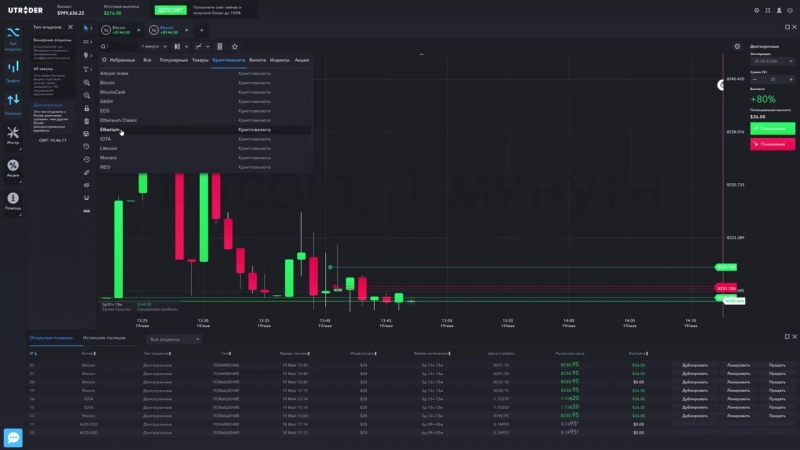Open the График sidebar section
The image size is (800, 450).
[13, 71]
